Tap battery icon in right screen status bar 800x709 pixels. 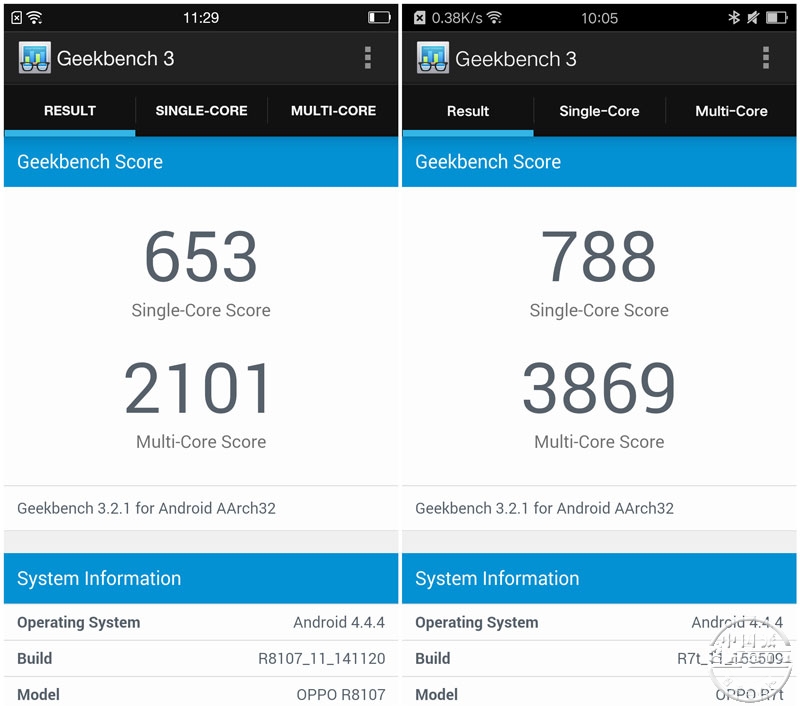click(777, 18)
